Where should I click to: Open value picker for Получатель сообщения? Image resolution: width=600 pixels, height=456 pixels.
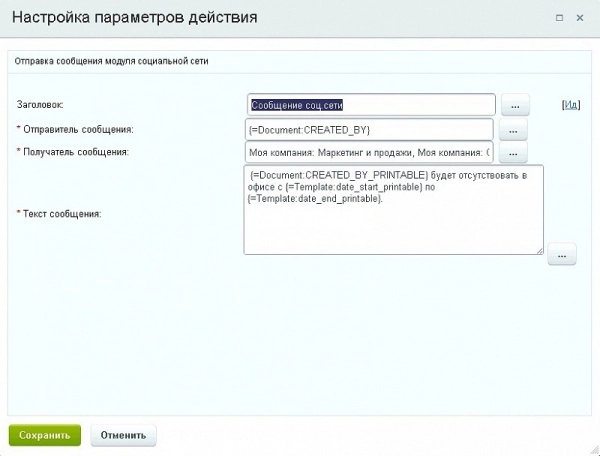point(512,153)
